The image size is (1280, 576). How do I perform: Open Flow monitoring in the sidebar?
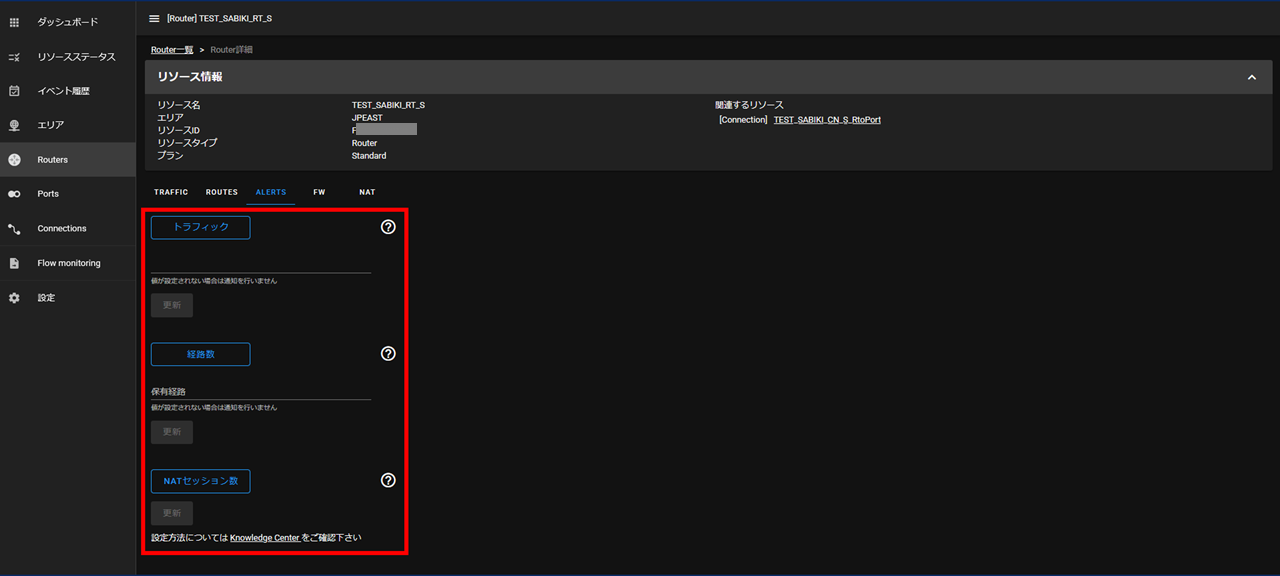[x=68, y=263]
